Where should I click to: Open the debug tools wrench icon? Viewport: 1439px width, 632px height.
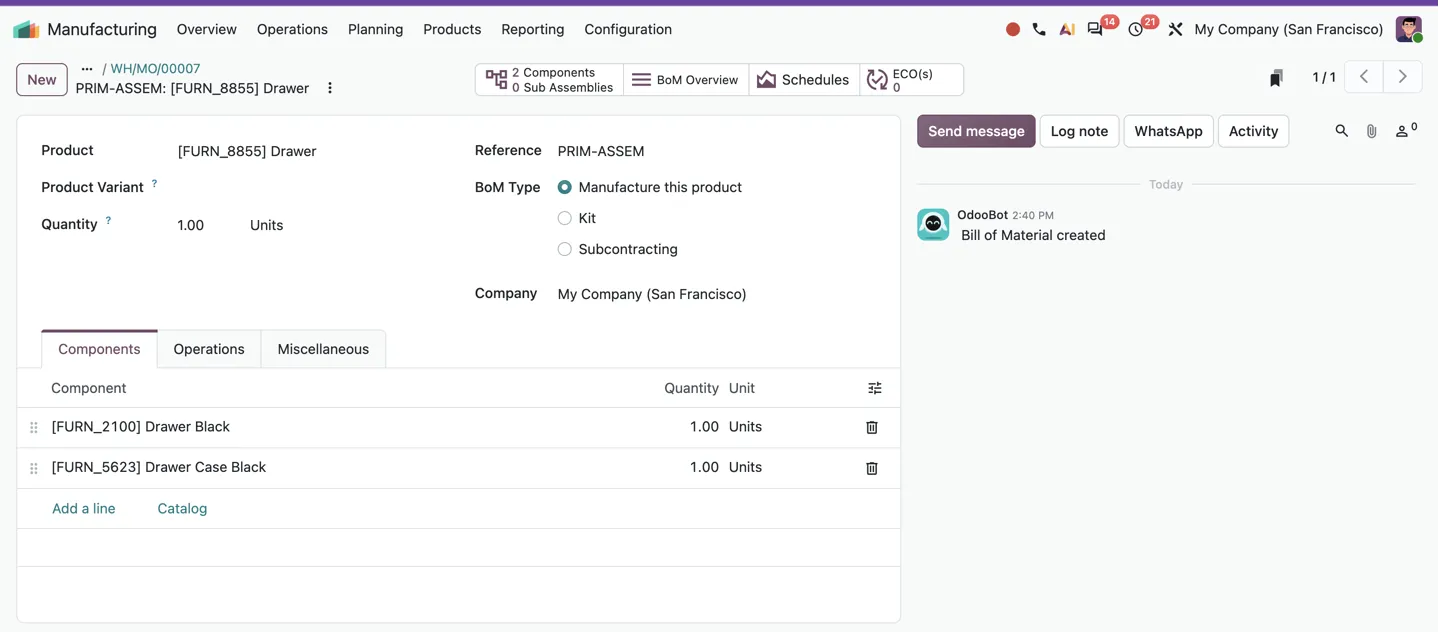pos(1175,30)
